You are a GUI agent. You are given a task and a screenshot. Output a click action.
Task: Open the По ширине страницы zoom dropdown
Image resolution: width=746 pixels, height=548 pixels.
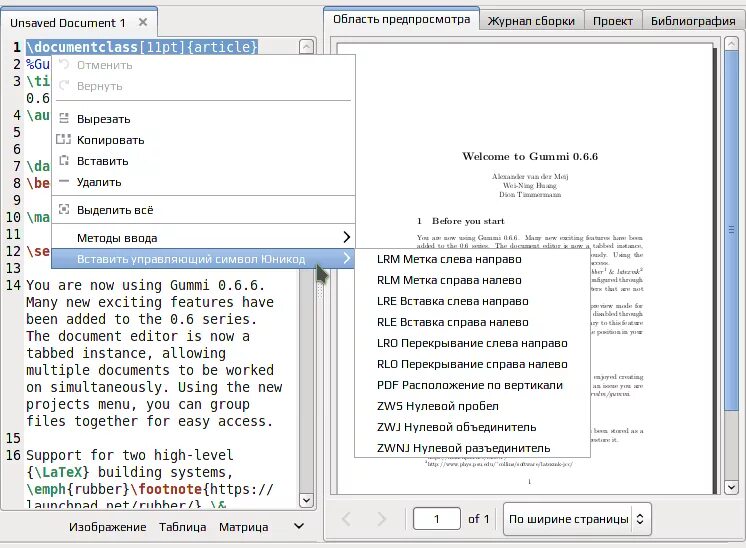click(x=577, y=519)
